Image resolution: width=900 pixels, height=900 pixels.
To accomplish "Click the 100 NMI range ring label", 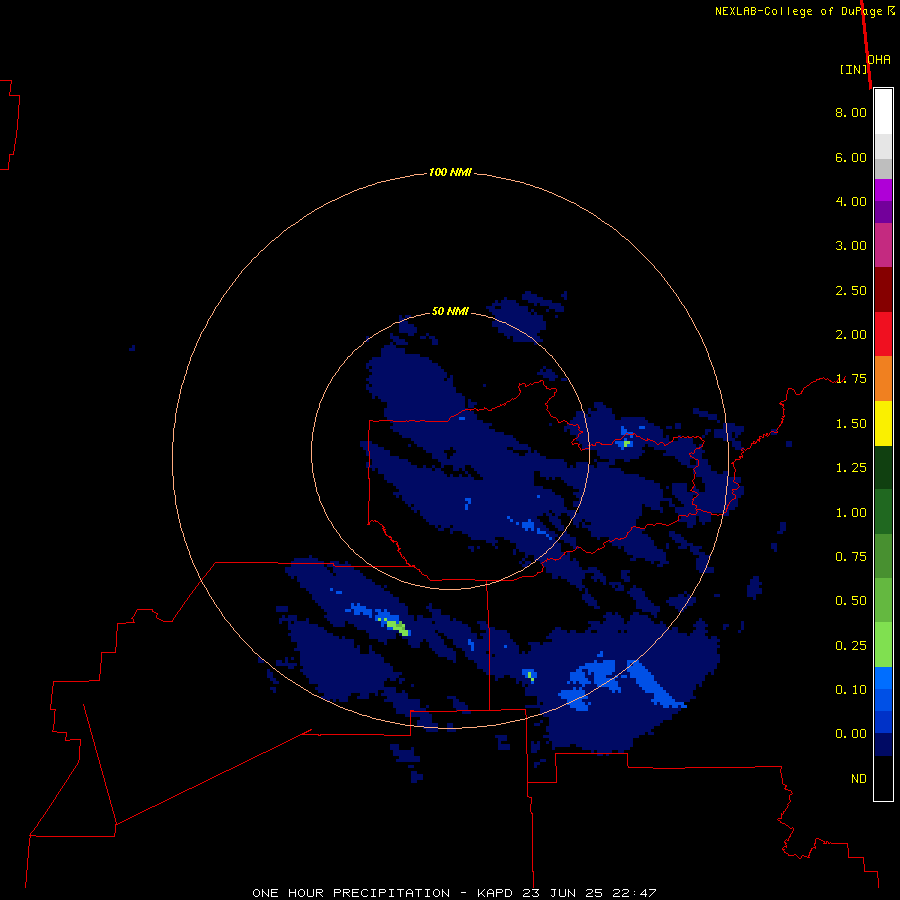I will click(x=450, y=172).
